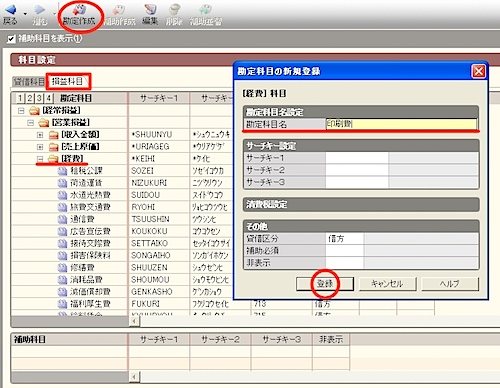Click the 消耗品費 account icon
Viewport: 500px width, 388px height.
[62, 280]
